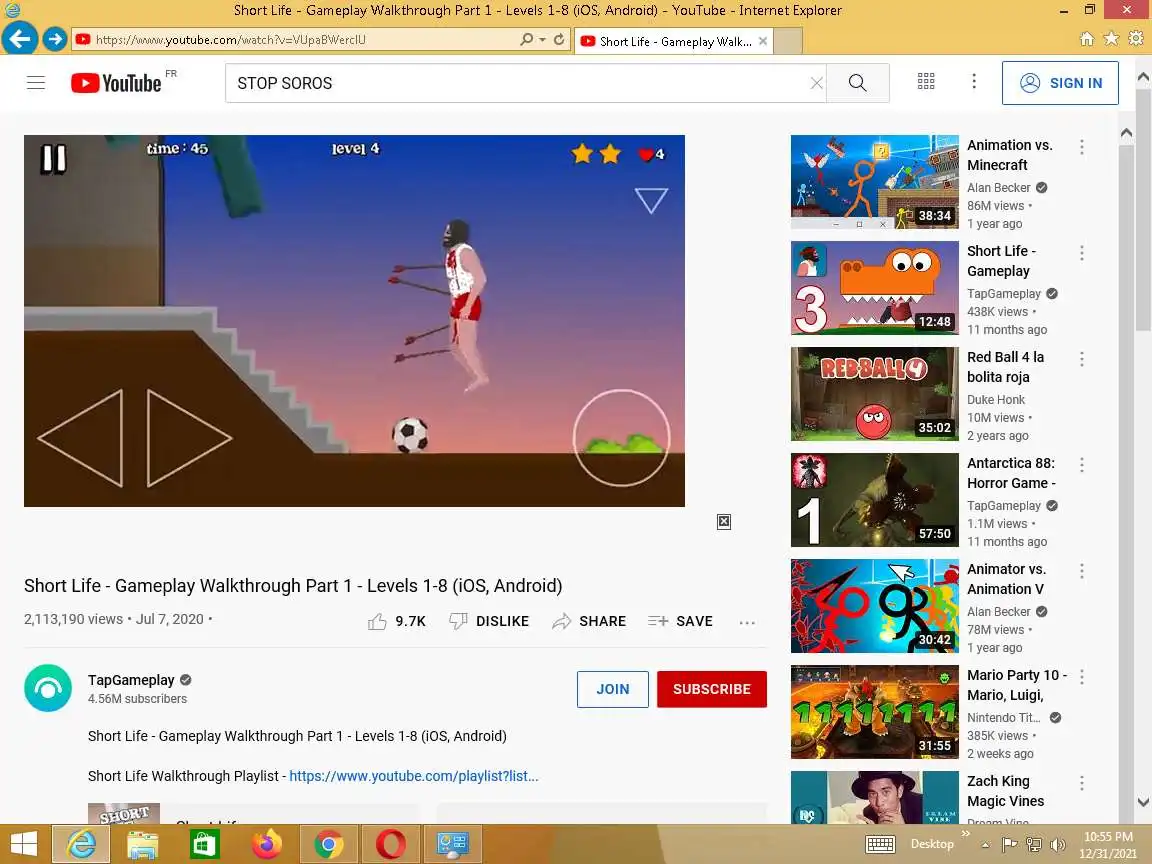Open options menu for Mario Party 10 video

(1081, 677)
